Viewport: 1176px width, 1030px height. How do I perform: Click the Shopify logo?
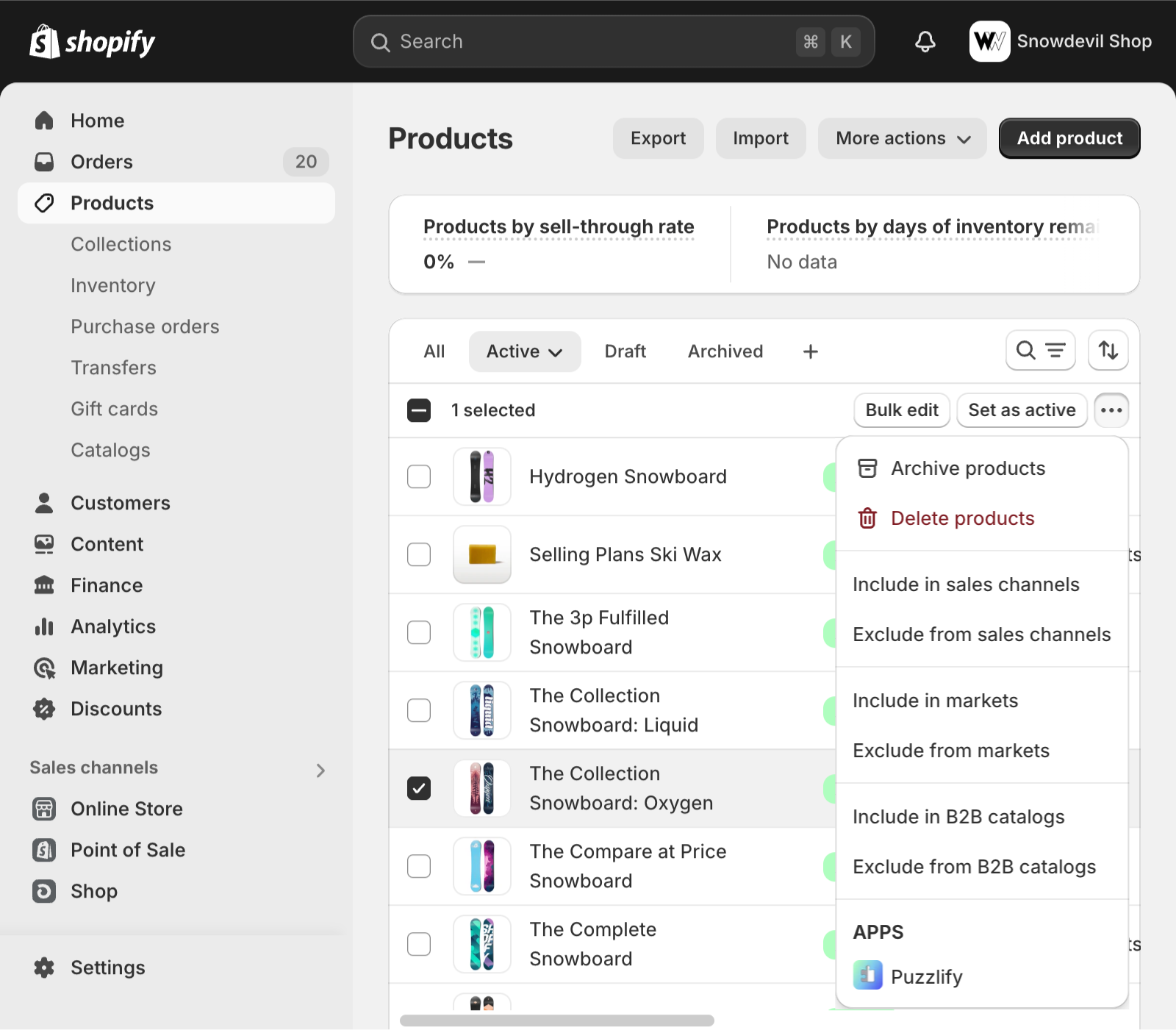pos(93,42)
